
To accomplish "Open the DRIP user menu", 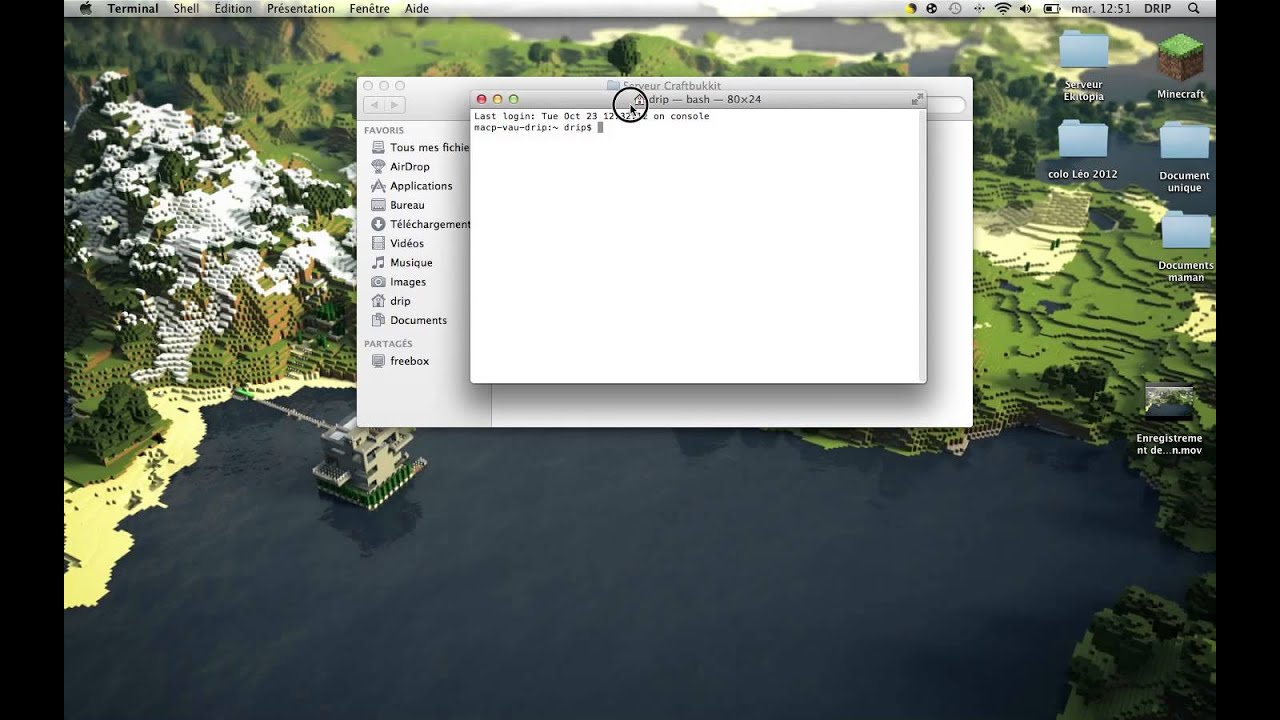I will click(x=1157, y=8).
